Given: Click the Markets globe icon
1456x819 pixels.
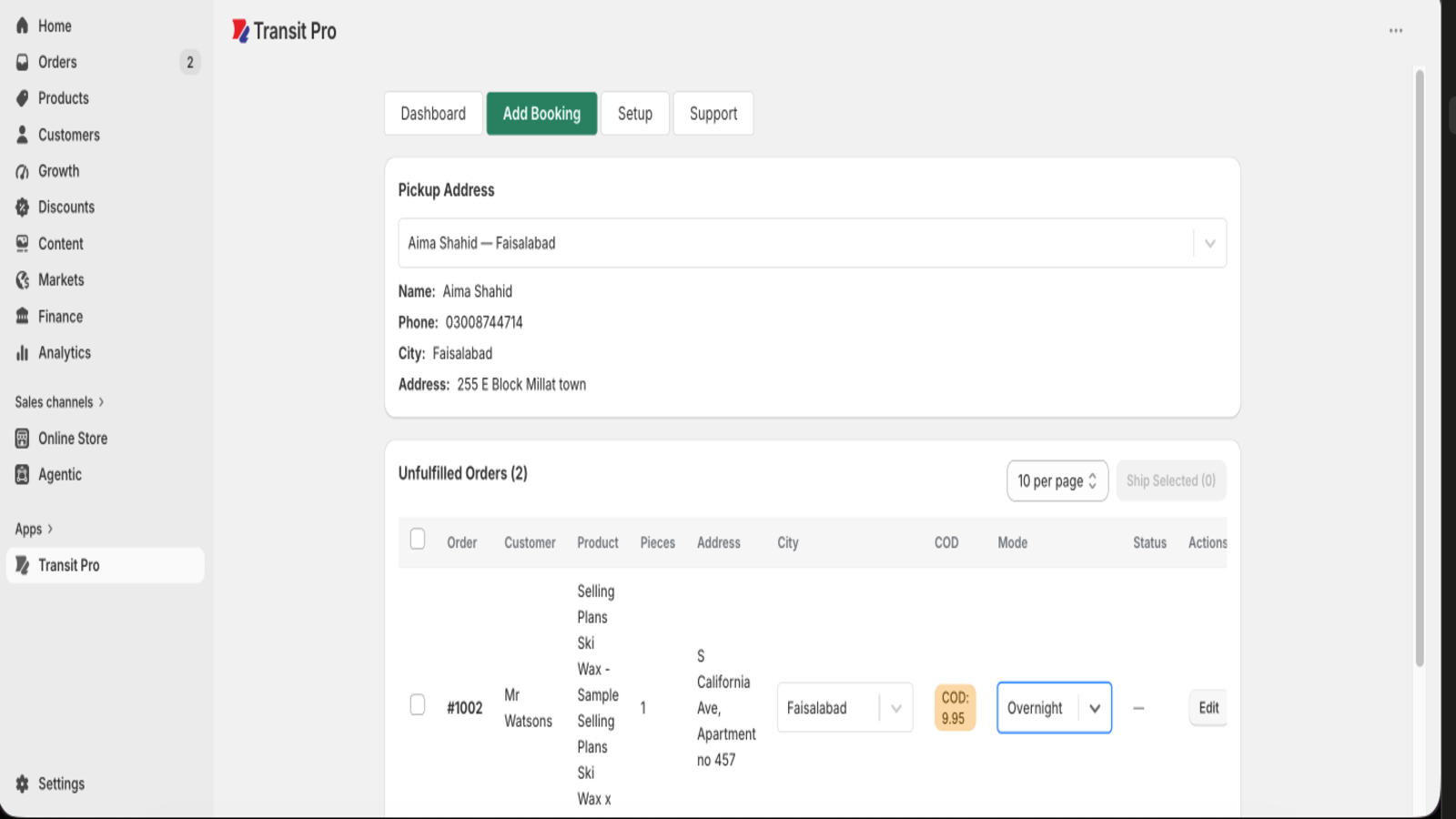Looking at the screenshot, I should coord(23,280).
